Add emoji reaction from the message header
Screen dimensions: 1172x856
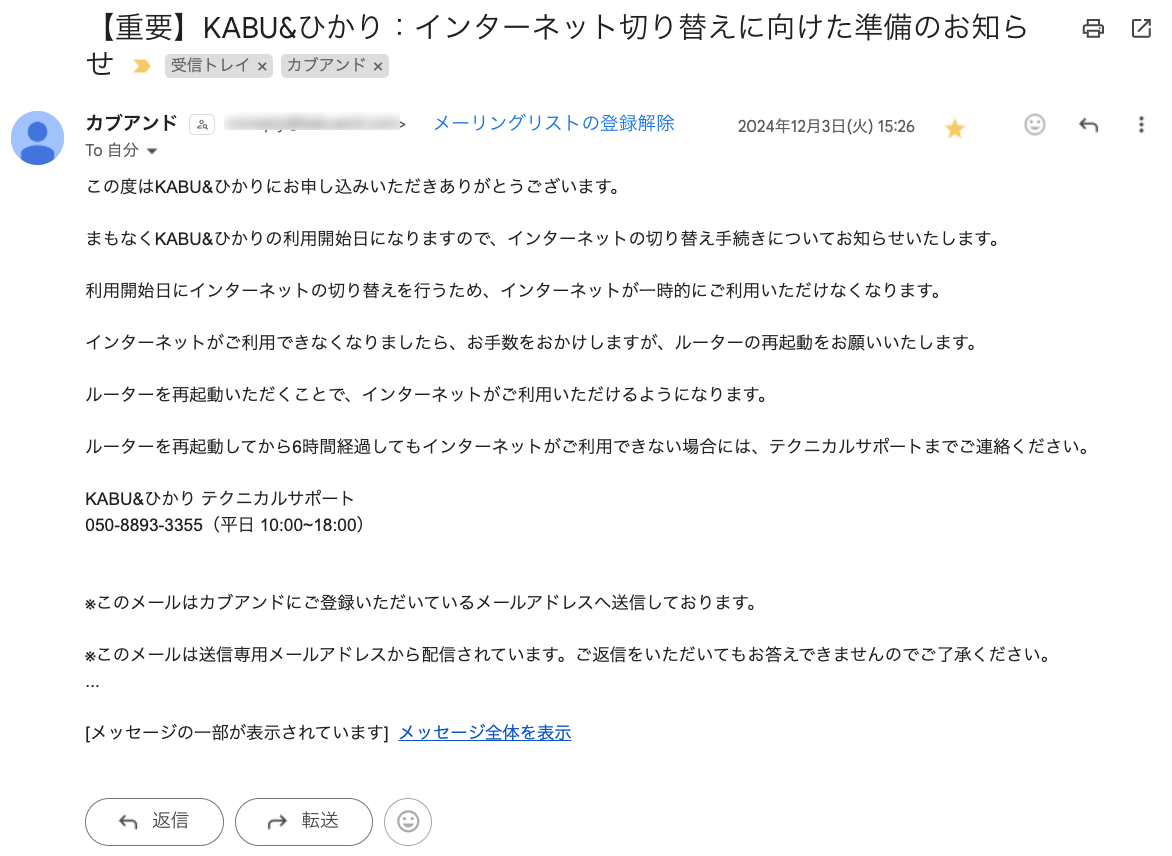(1035, 125)
